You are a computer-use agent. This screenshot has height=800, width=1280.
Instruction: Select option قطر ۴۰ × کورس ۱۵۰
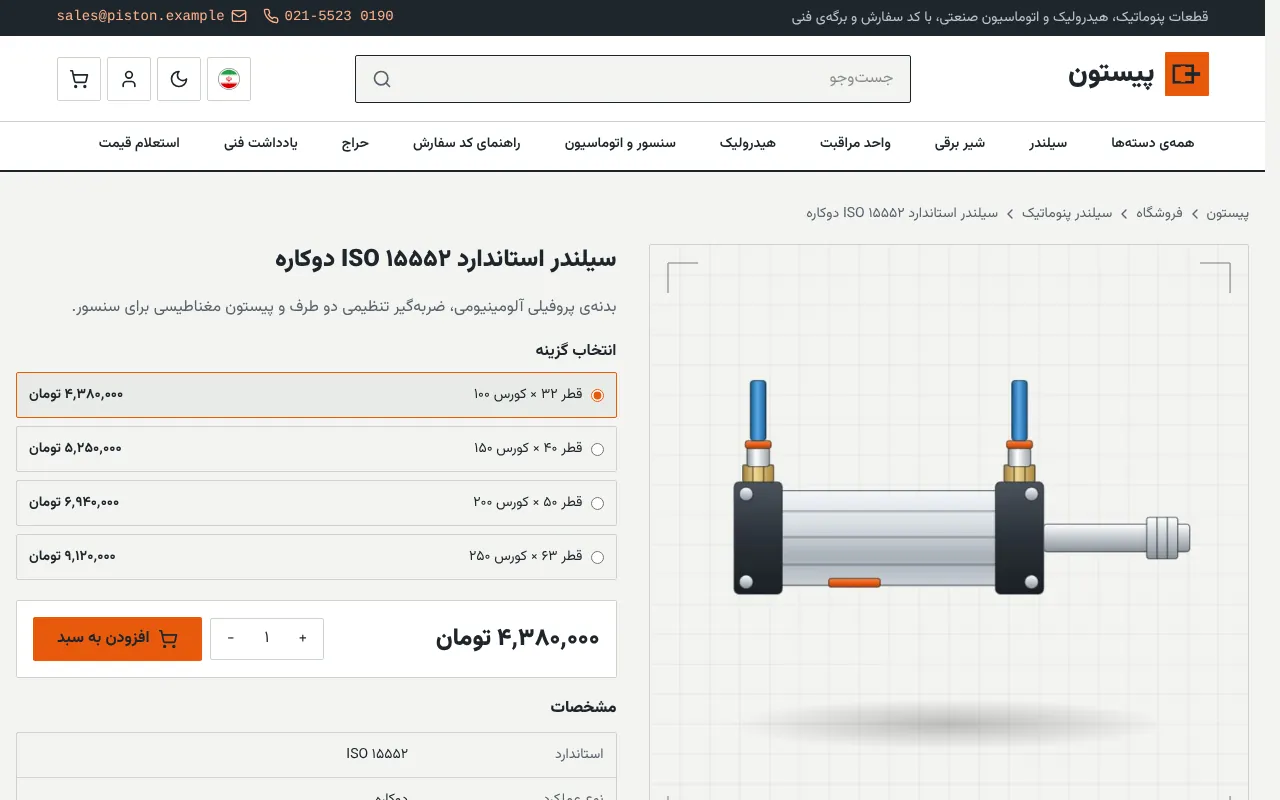[x=316, y=449]
